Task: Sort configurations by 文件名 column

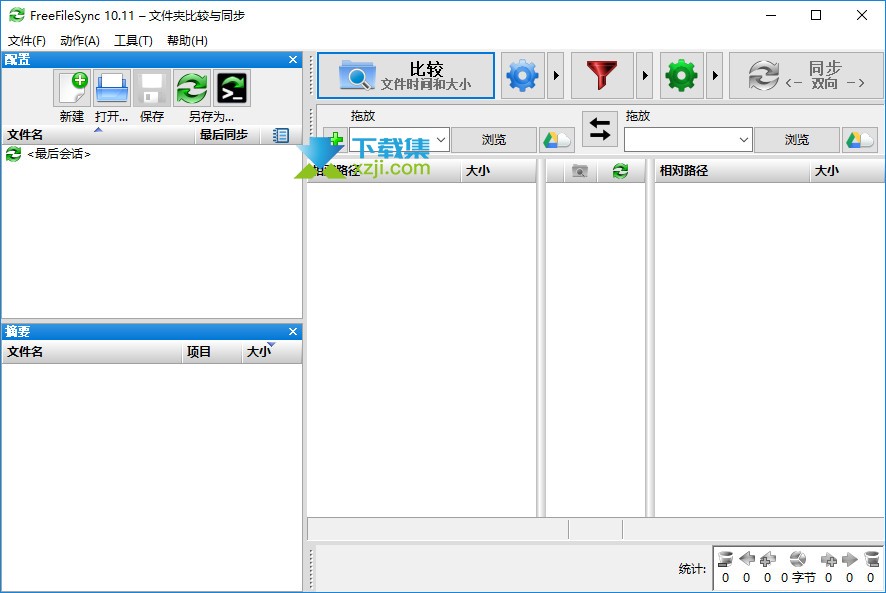Action: pyautogui.click(x=99, y=135)
